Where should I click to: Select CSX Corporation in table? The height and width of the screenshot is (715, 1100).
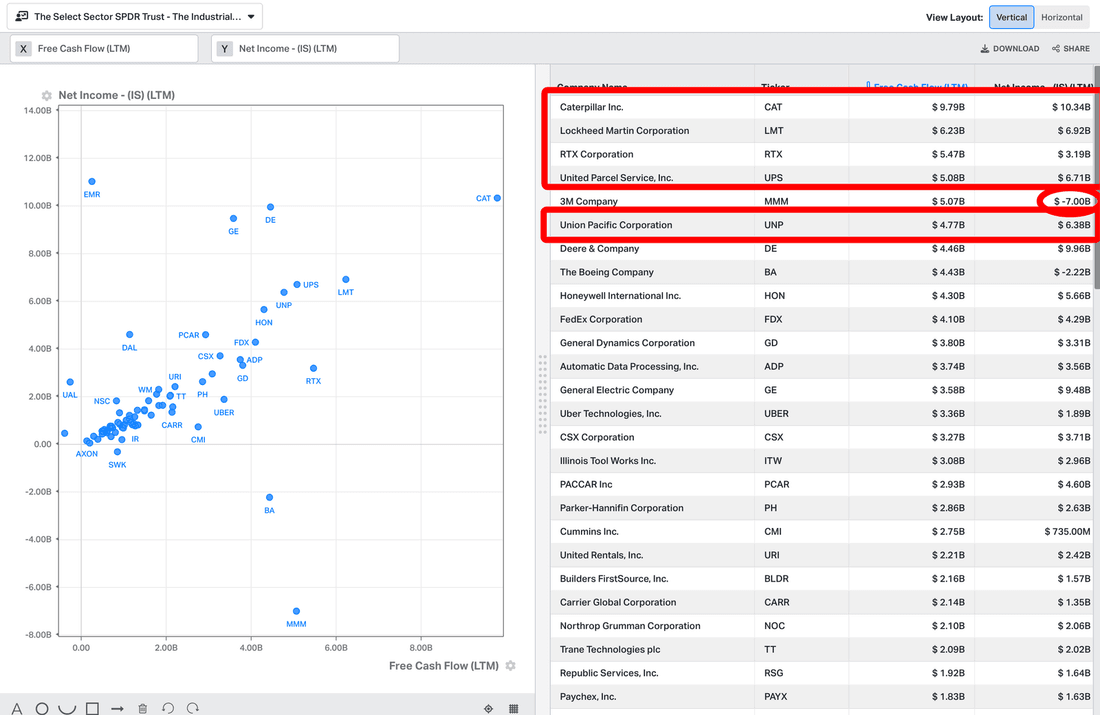(x=597, y=437)
